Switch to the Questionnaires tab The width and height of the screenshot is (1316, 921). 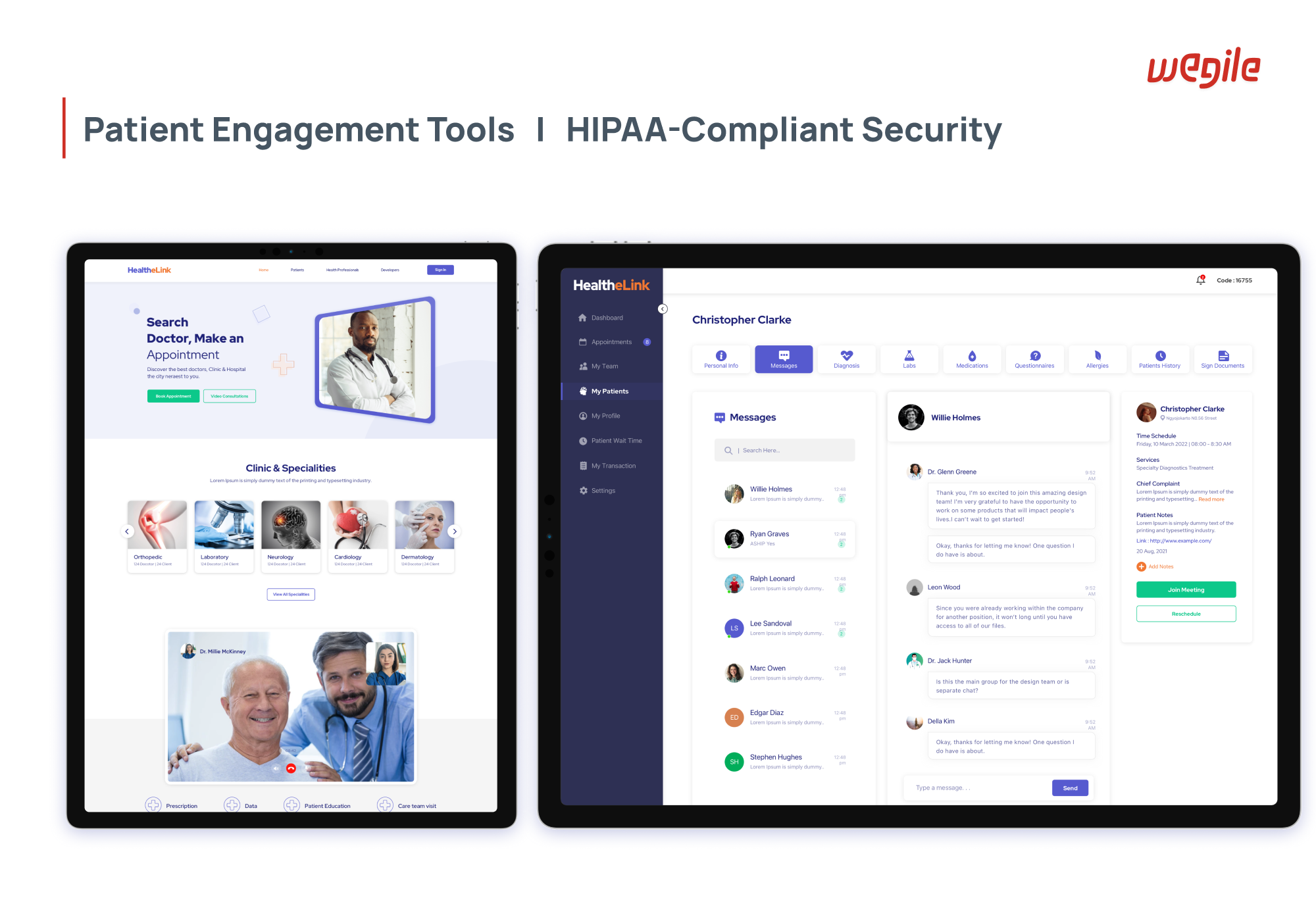coord(1034,359)
